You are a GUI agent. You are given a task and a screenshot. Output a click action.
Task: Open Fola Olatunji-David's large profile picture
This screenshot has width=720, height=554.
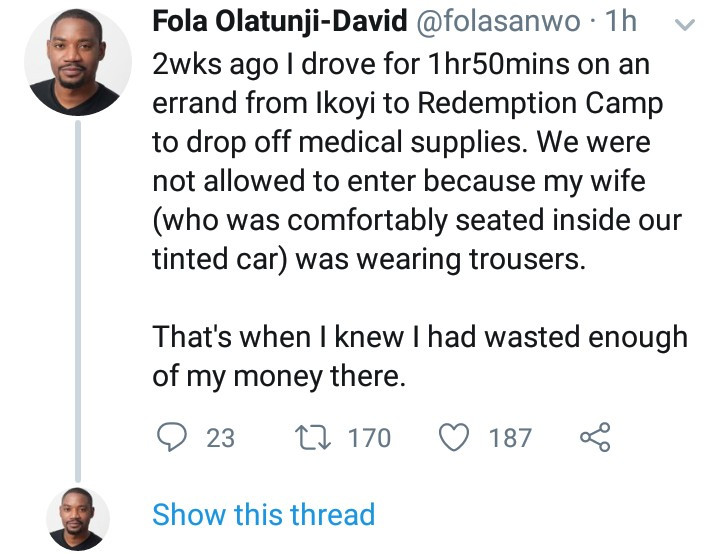click(x=77, y=62)
